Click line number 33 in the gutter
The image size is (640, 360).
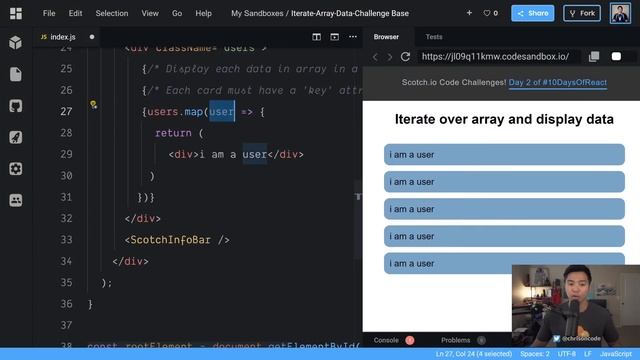tap(66, 240)
